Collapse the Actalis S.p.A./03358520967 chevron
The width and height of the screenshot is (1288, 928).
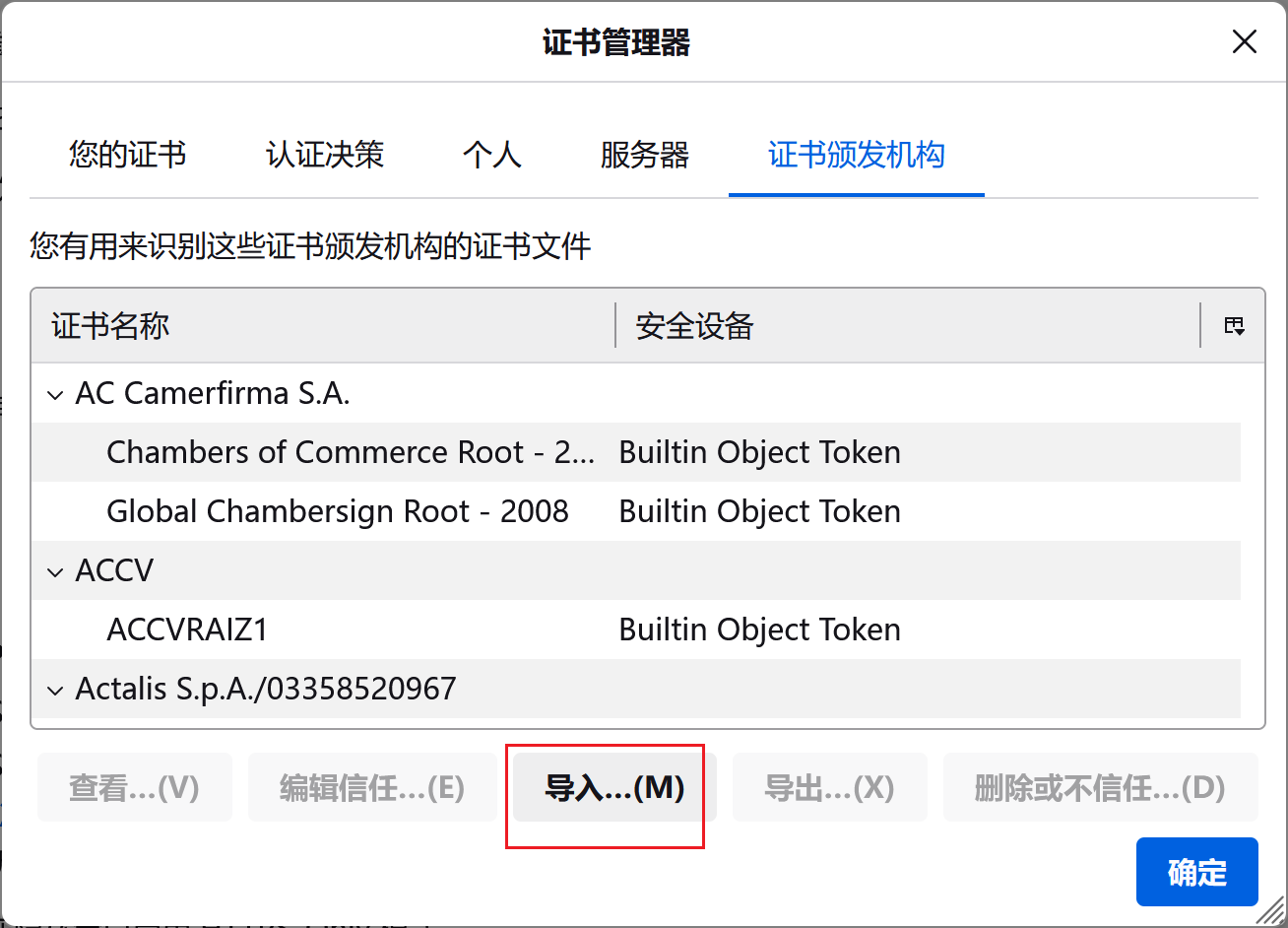pos(53,690)
